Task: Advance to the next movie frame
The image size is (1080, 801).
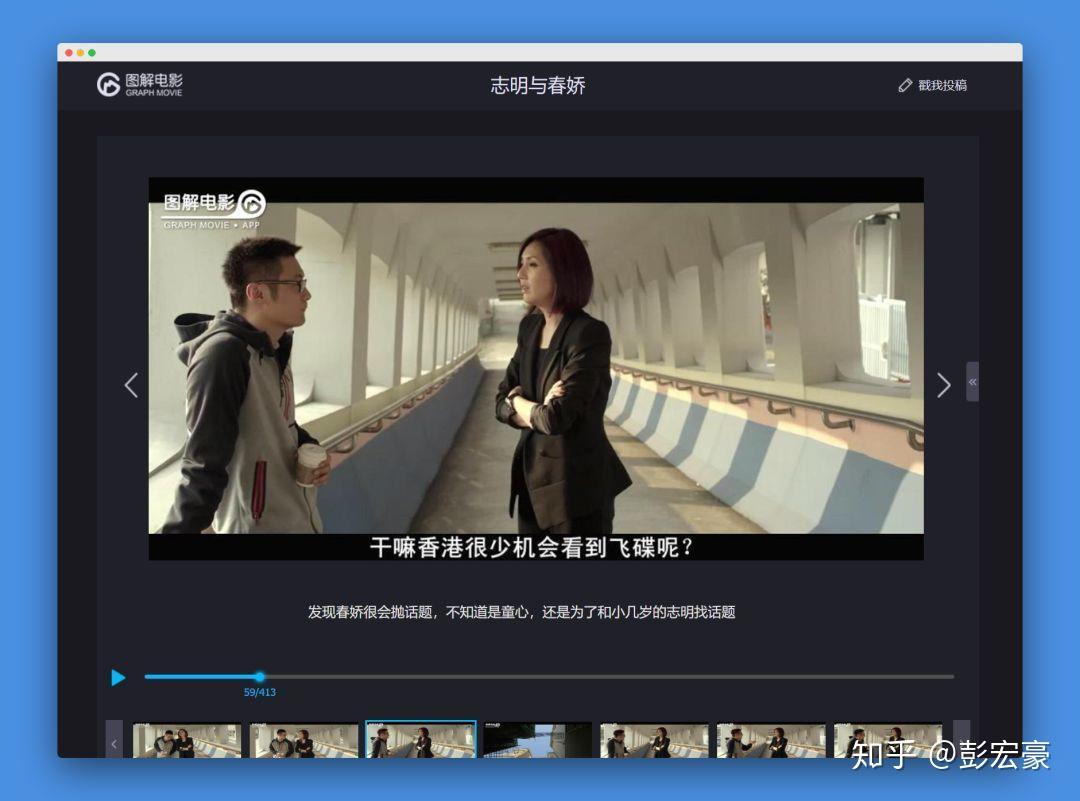Action: point(944,385)
